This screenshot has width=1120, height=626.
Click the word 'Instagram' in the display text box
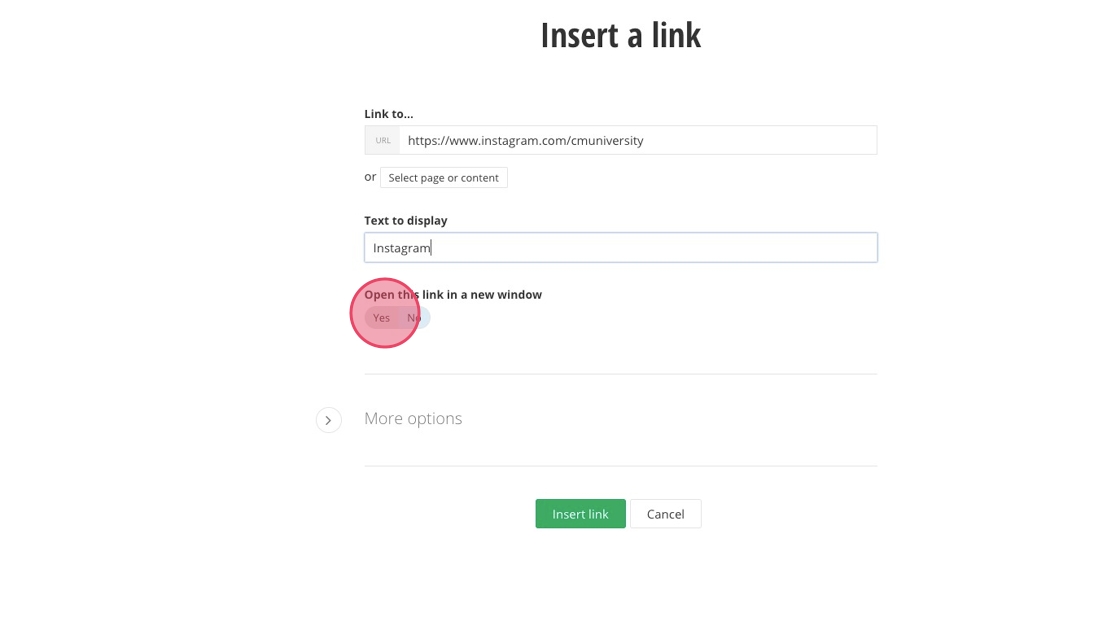401,248
